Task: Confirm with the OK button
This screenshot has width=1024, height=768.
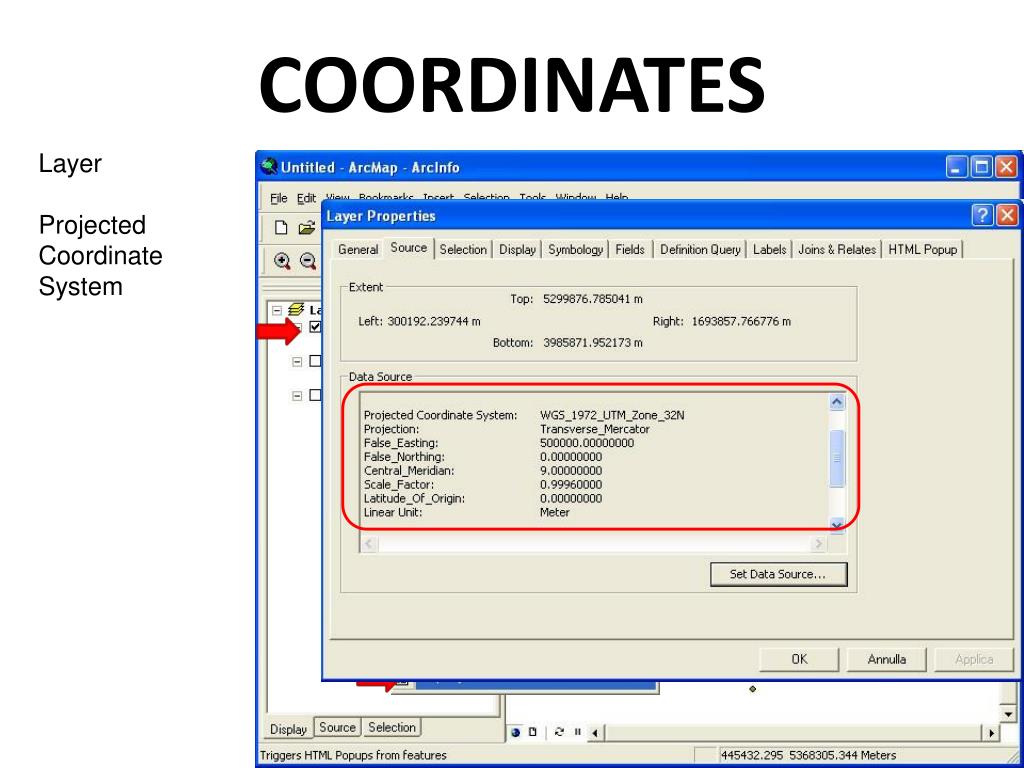Action: tap(799, 659)
